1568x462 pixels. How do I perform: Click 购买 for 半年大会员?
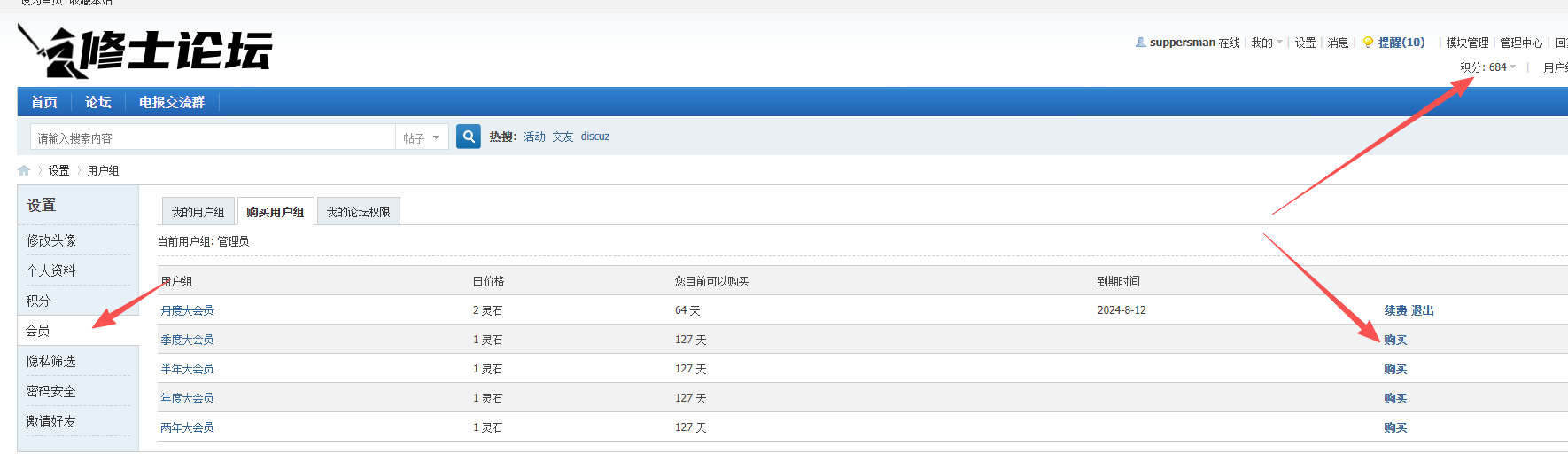tap(1396, 369)
